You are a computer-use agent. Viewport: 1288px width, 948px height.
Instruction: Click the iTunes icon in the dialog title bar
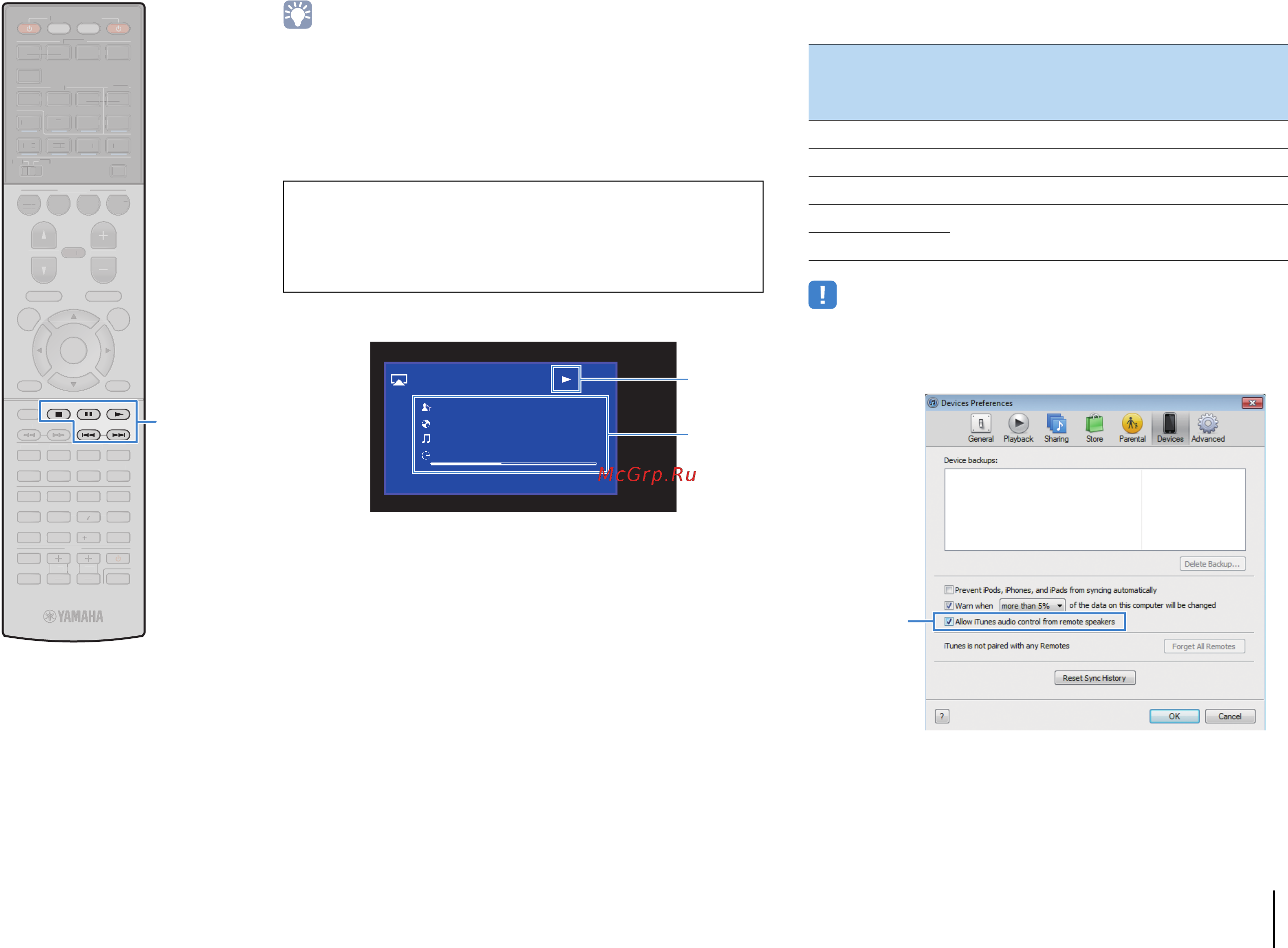tap(933, 403)
